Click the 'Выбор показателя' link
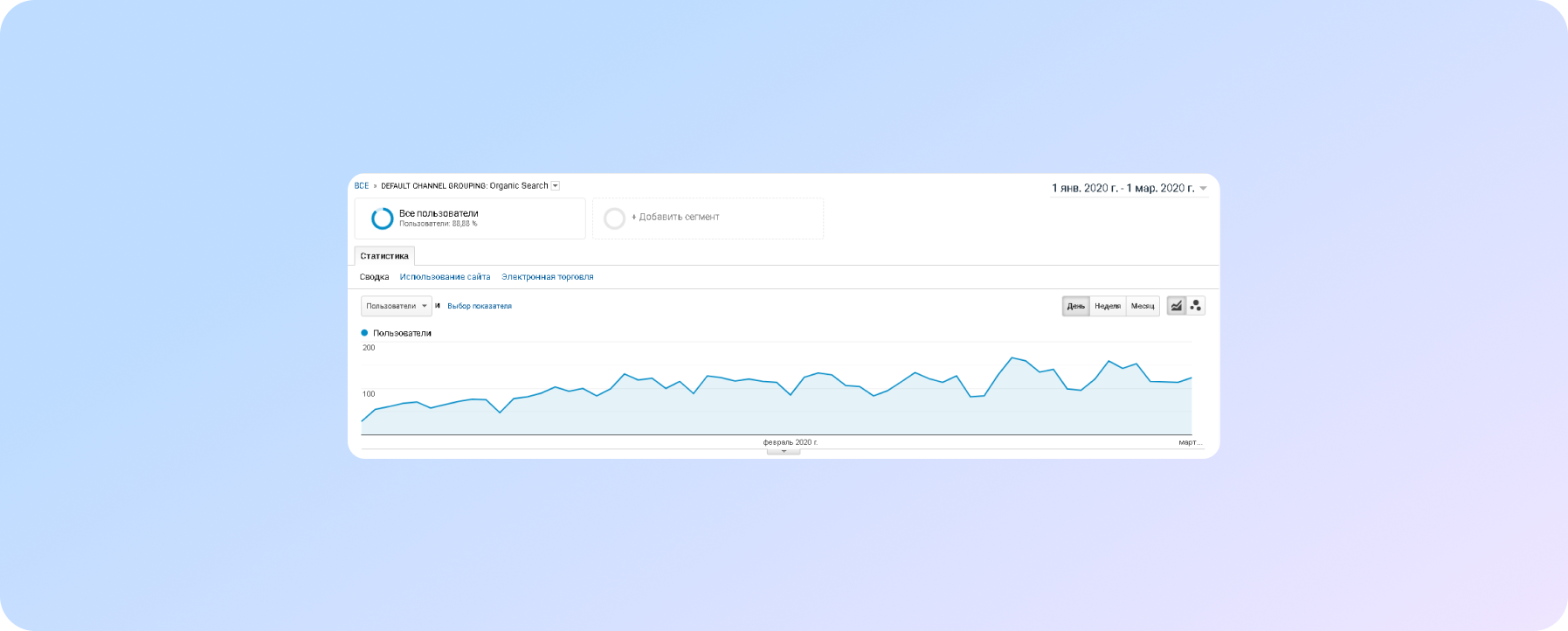The width and height of the screenshot is (1568, 631). [x=480, y=306]
